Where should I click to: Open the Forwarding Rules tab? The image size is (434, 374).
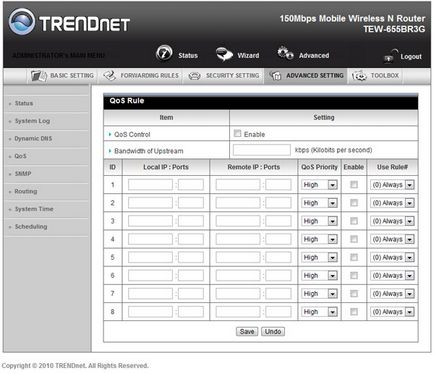[141, 76]
